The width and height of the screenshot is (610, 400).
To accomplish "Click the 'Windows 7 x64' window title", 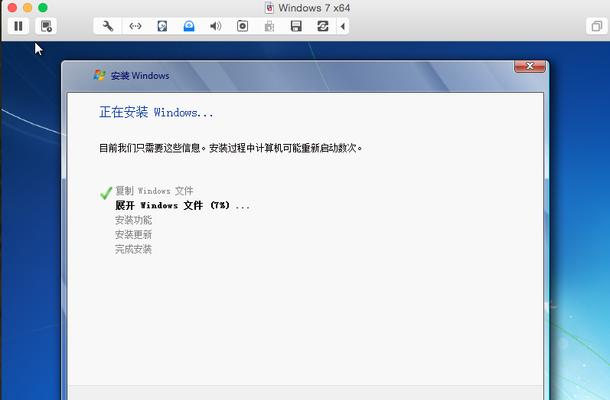I will pyautogui.click(x=314, y=8).
